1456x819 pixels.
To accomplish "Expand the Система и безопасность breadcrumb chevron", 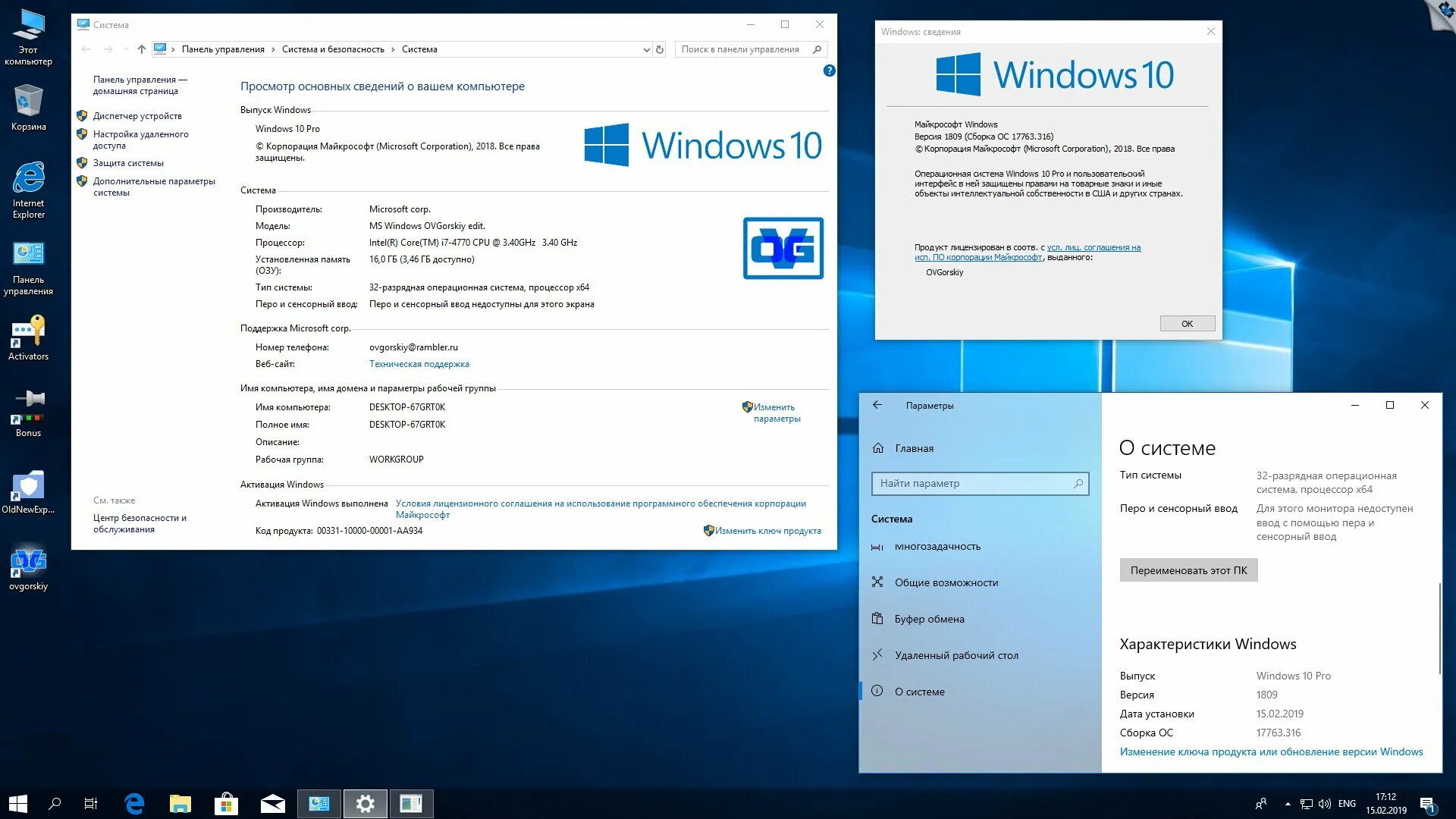I will pos(393,49).
